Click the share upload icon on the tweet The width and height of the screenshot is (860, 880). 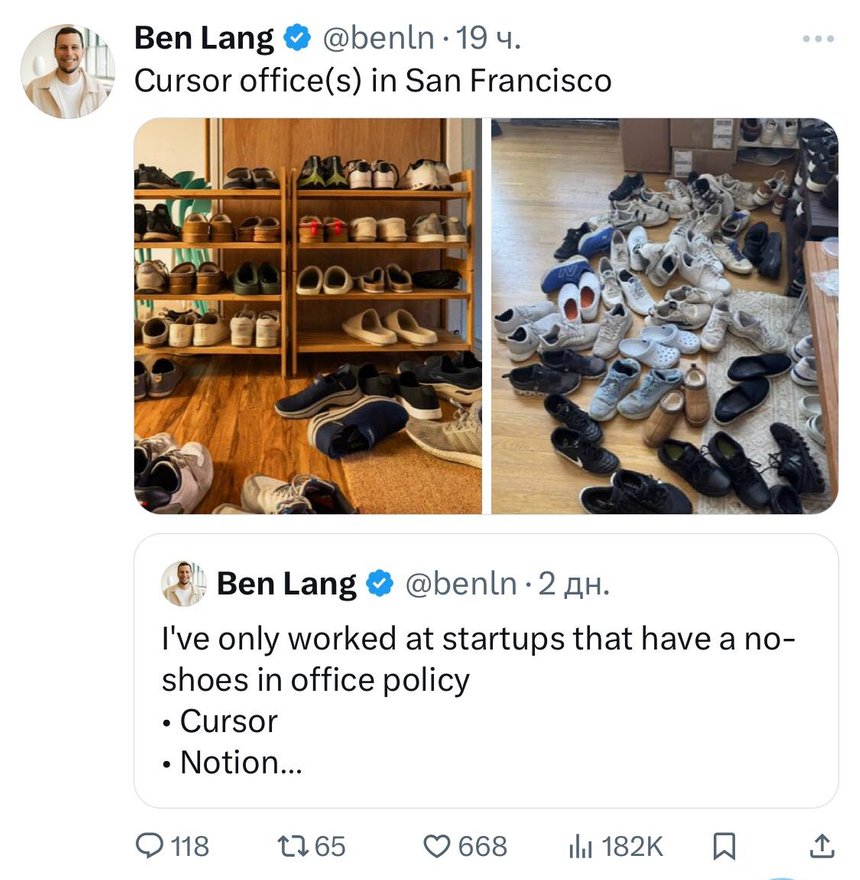(x=820, y=847)
